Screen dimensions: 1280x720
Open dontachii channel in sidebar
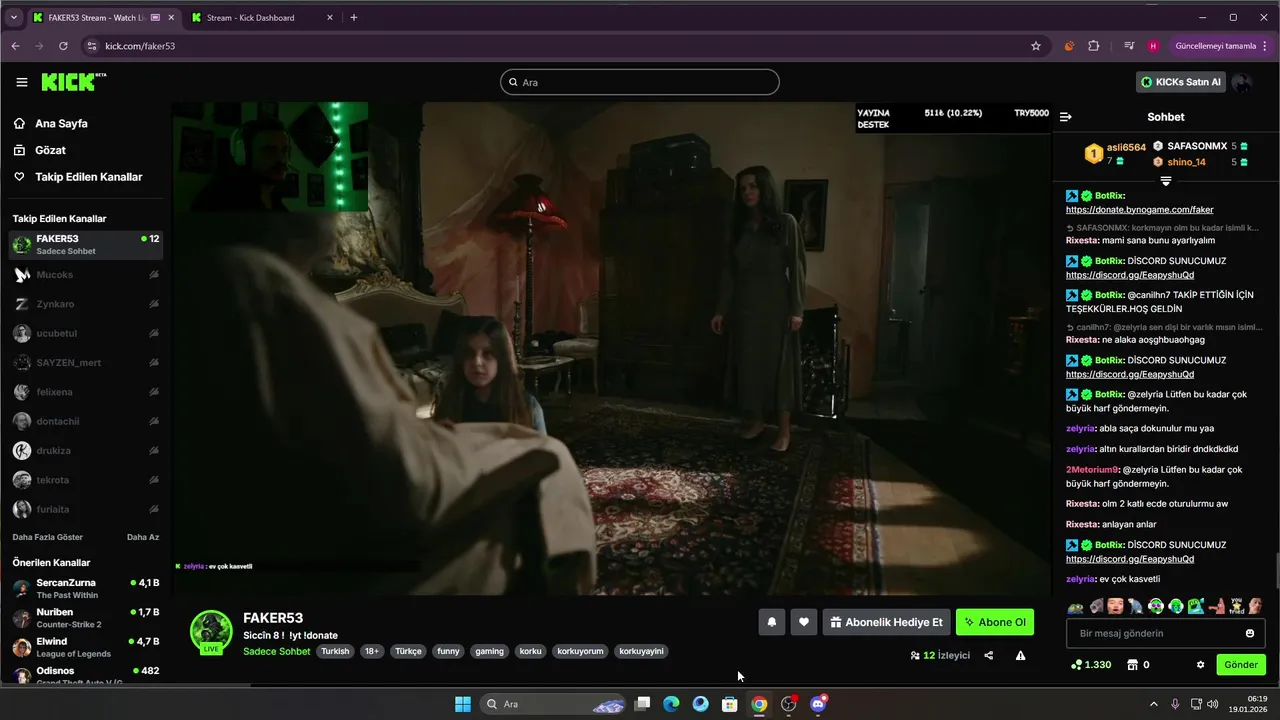pyautogui.click(x=85, y=421)
